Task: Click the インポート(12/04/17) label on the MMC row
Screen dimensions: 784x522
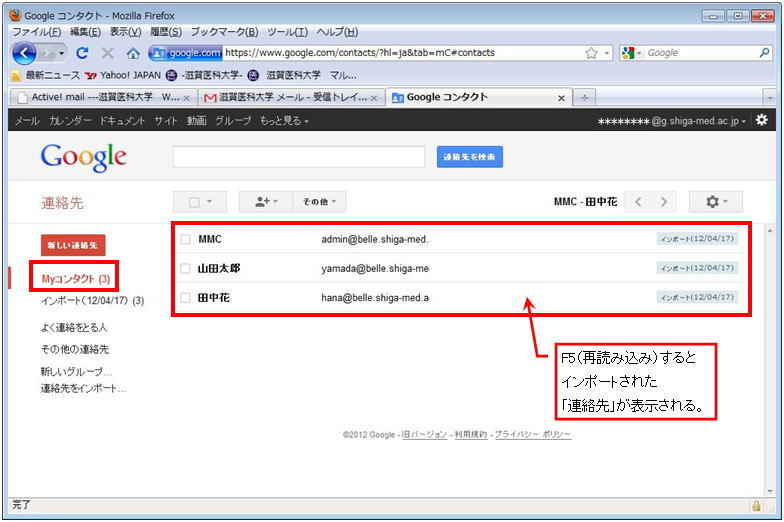Action: click(x=697, y=239)
